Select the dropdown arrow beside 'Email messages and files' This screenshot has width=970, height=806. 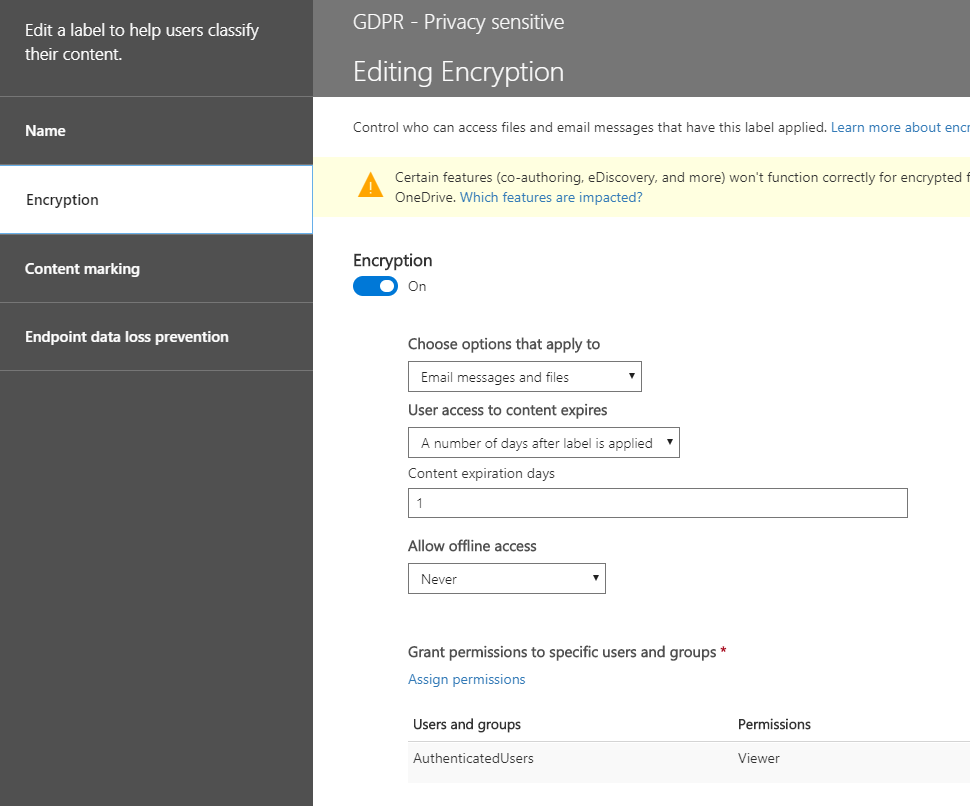[631, 376]
